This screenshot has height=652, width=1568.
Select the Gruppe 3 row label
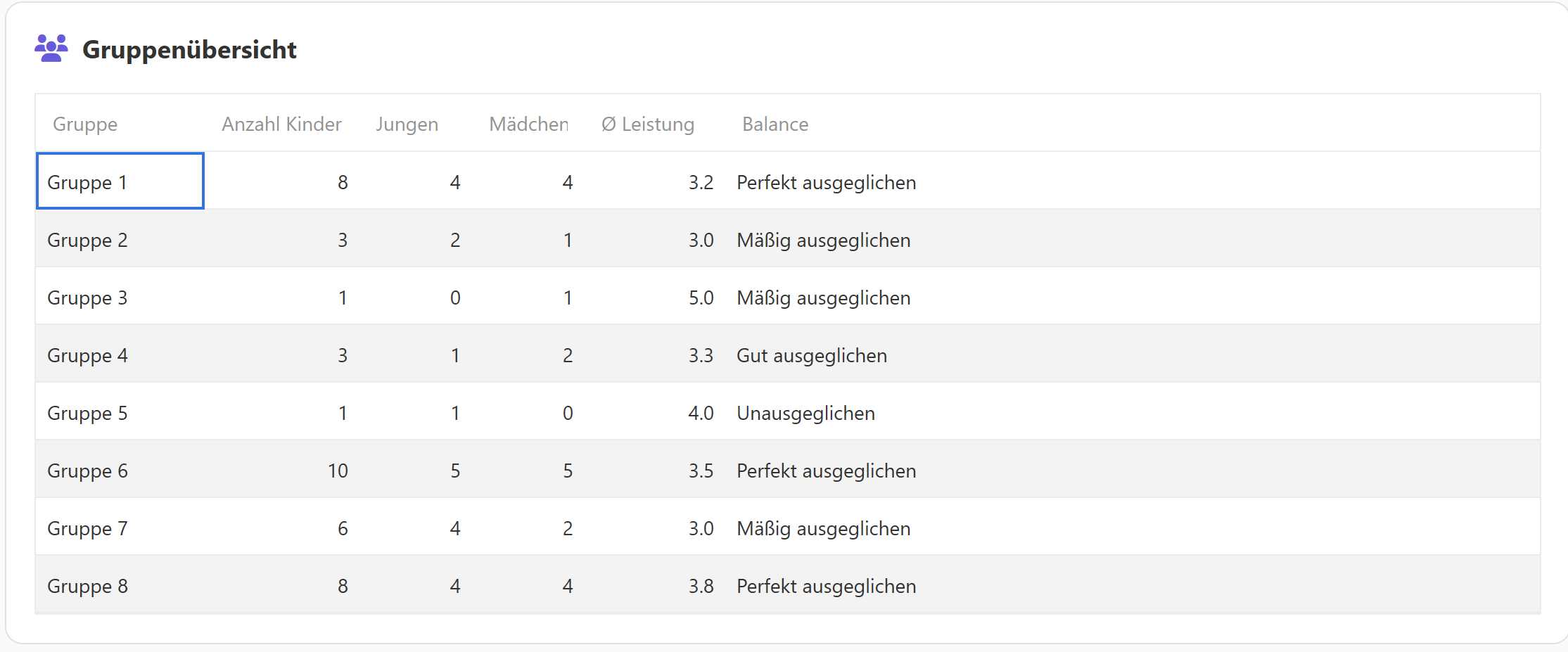[87, 298]
